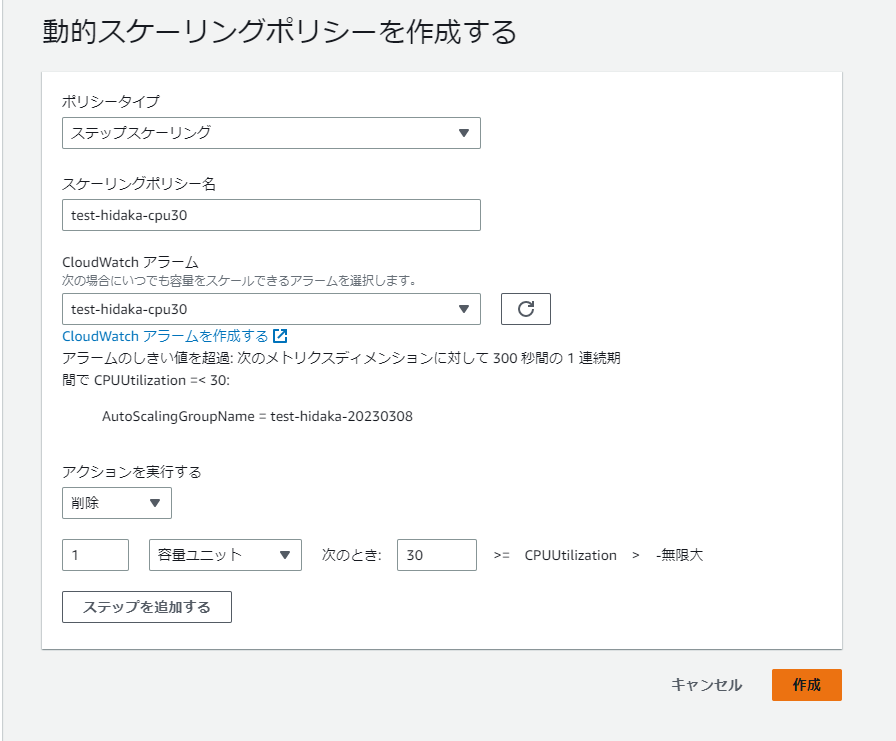Click the CloudWatch アラーム section label
This screenshot has height=741, width=896.
point(130,262)
